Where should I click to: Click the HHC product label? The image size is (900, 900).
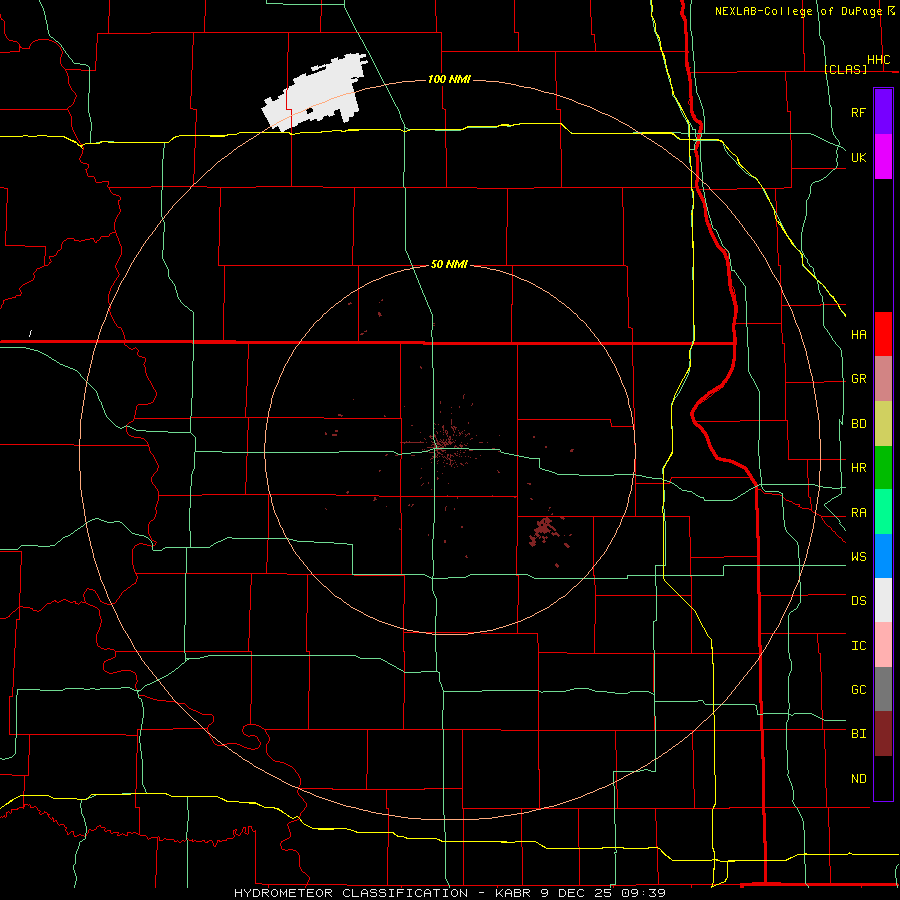point(878,60)
